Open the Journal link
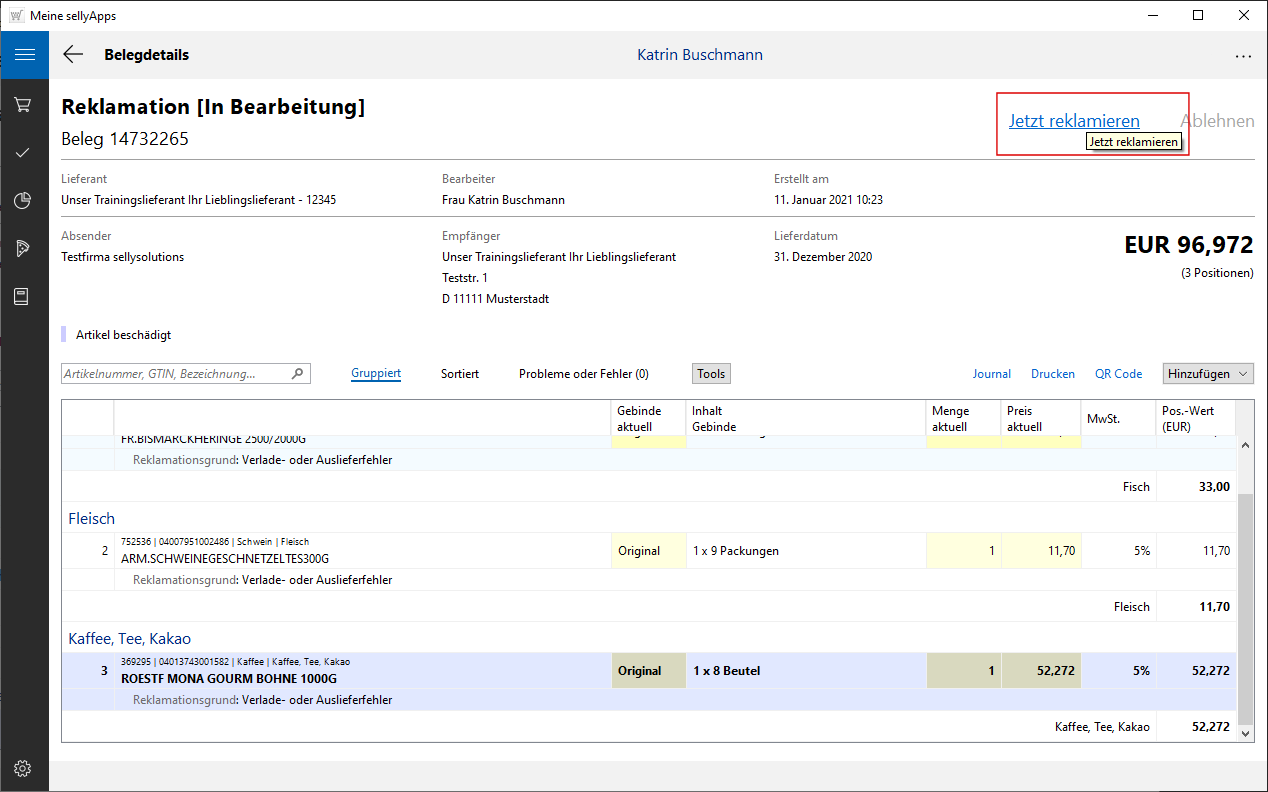 click(x=991, y=374)
